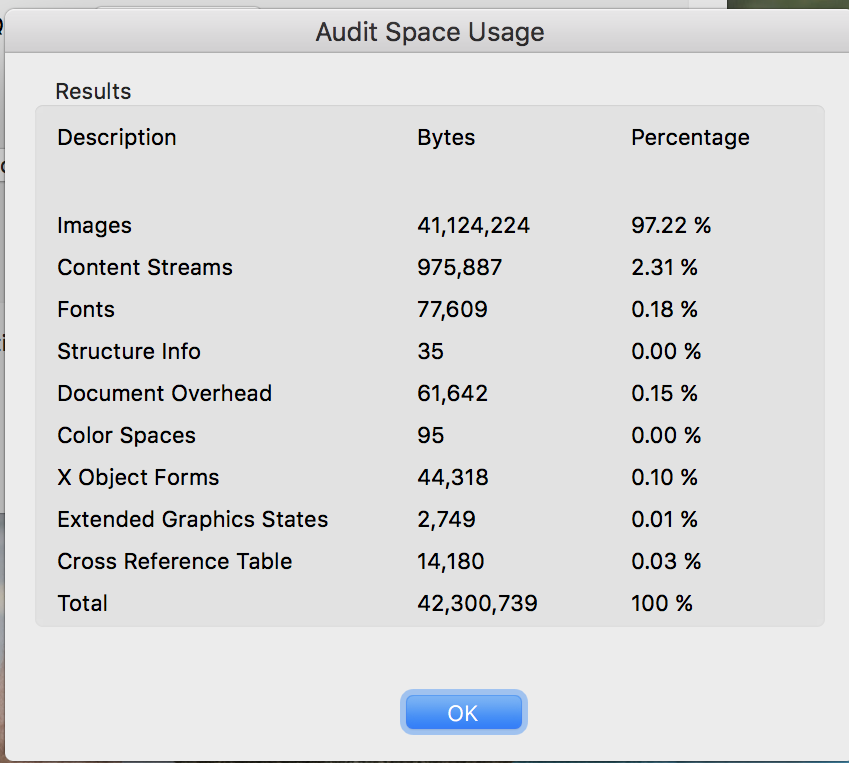Select the Total row label
849x763 pixels.
[83, 604]
